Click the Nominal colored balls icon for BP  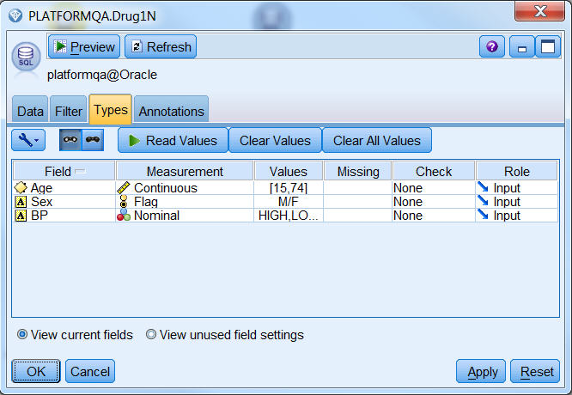coord(124,215)
